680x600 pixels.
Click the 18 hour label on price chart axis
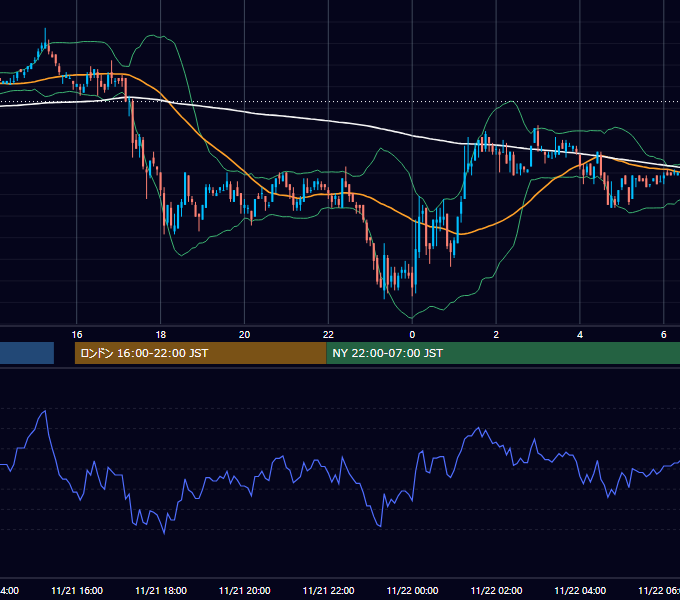(x=160, y=335)
